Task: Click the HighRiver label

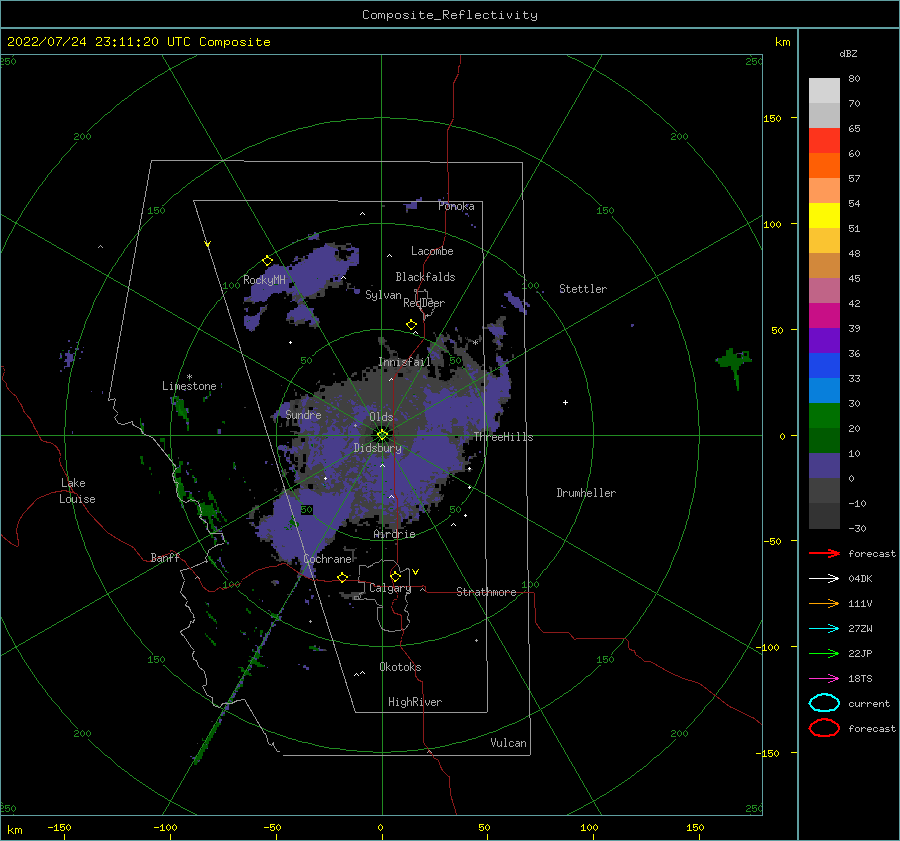Action: coord(415,702)
